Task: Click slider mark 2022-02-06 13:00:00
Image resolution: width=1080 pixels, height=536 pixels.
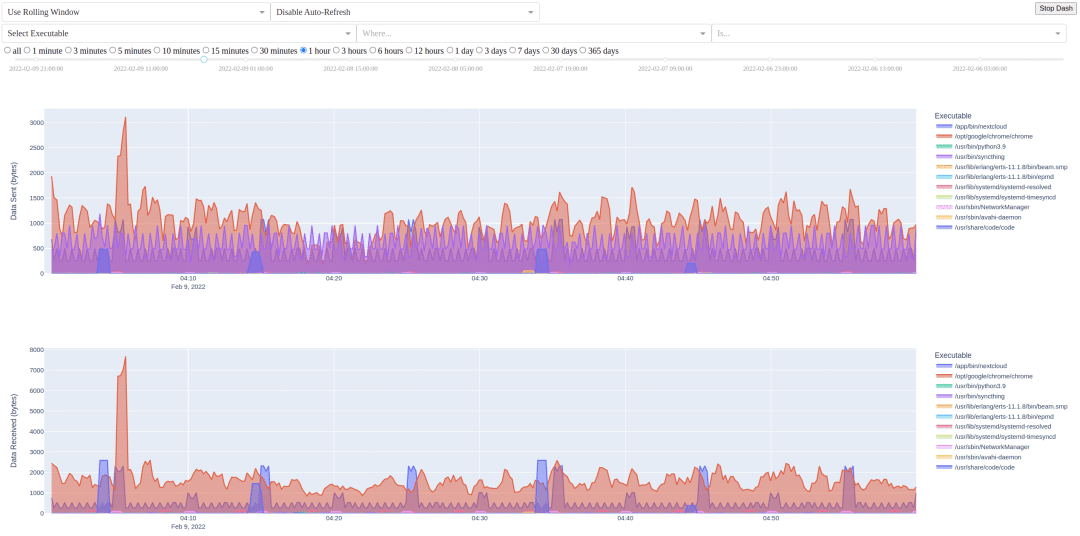Action: pos(875,69)
